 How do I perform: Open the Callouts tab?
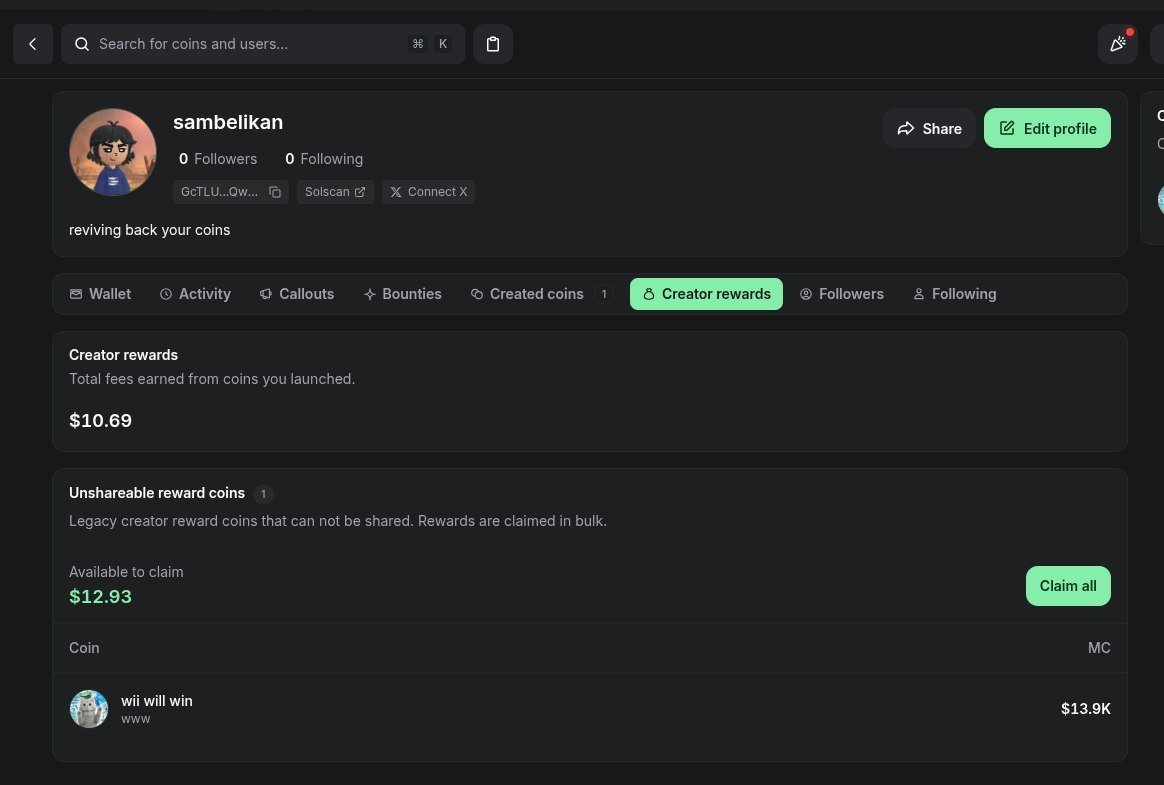[x=297, y=294]
